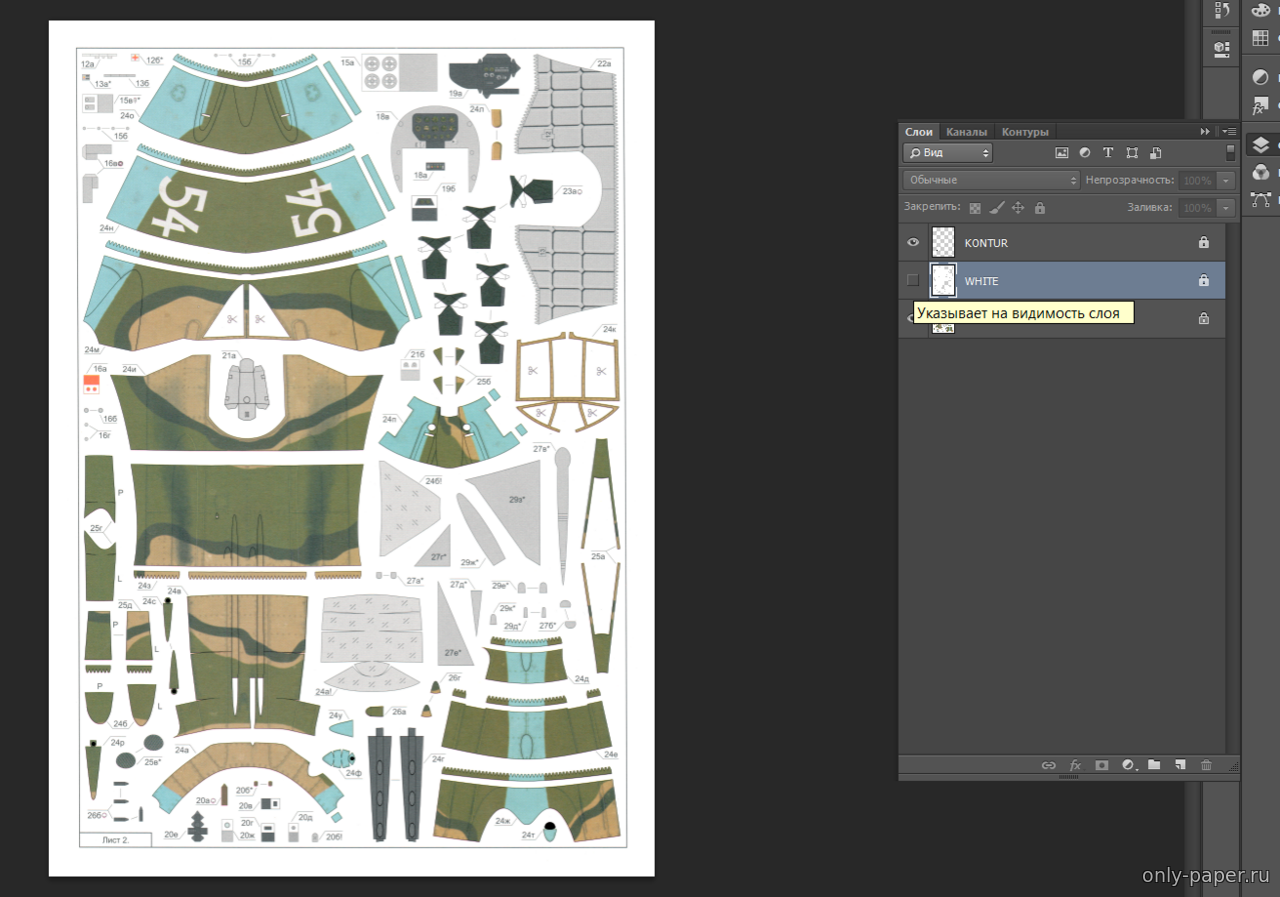Toggle the layer filtering switch
This screenshot has width=1280, height=897.
(1230, 152)
